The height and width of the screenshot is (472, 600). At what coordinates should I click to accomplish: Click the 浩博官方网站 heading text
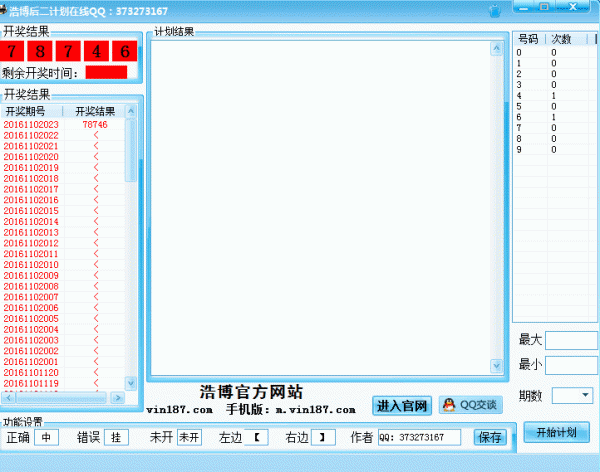coord(251,392)
